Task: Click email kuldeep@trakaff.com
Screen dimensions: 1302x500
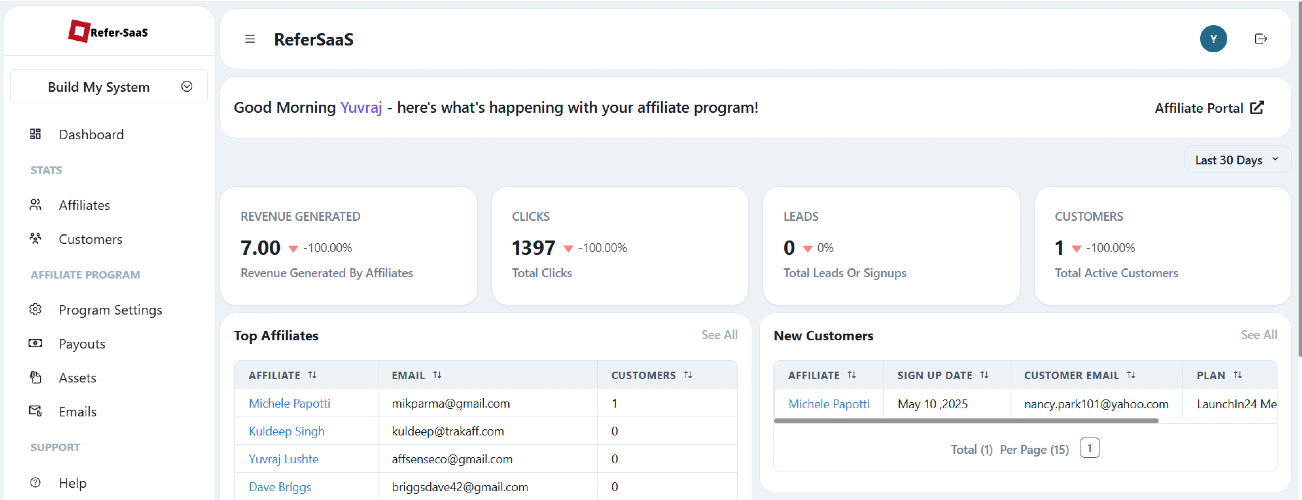Action: click(x=448, y=431)
